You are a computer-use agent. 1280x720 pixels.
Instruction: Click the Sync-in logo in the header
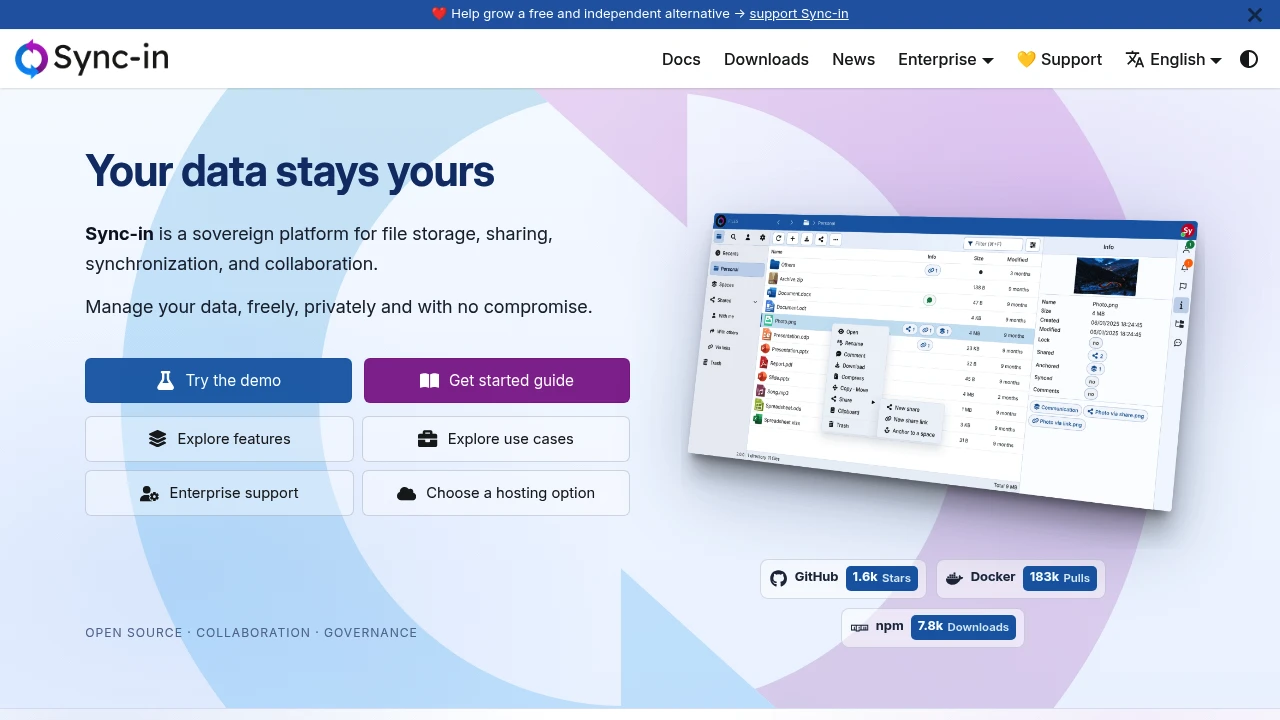click(x=92, y=59)
